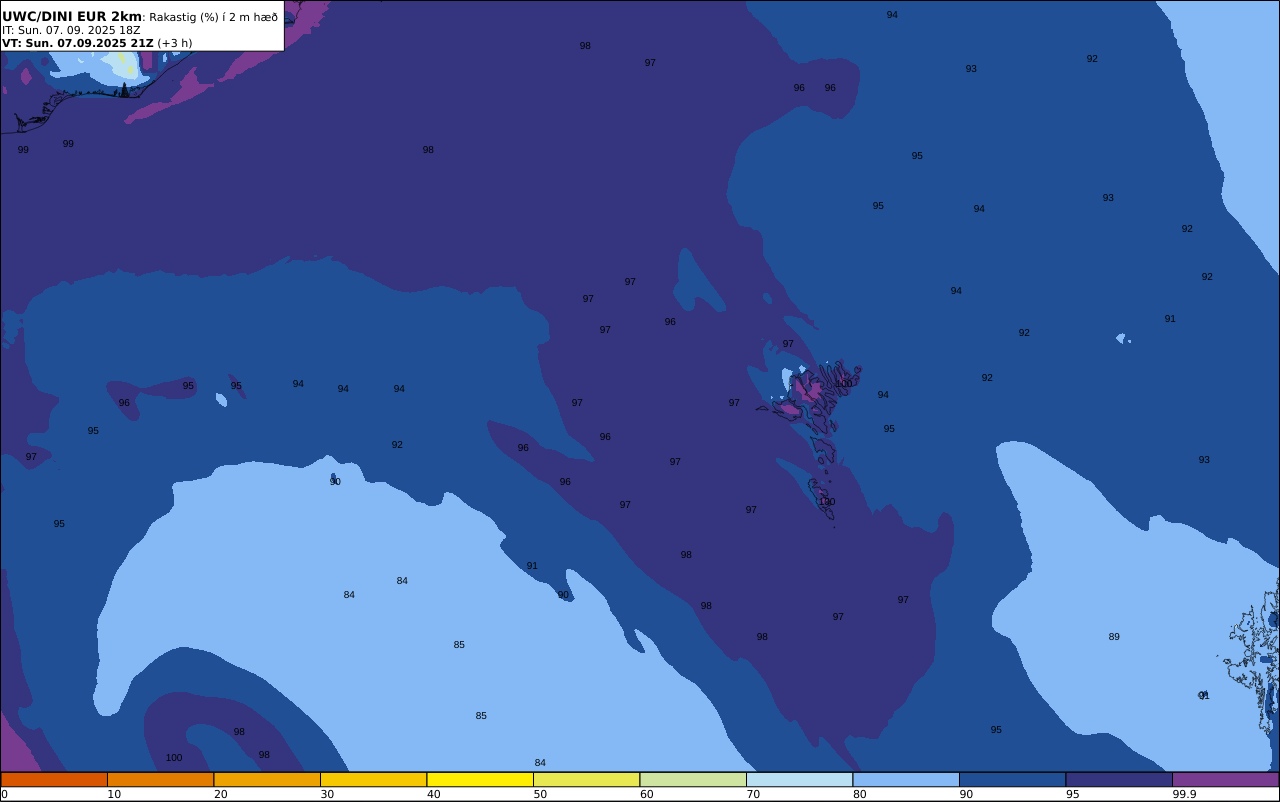Click the Rakastig (%) í 2 m hæð label
This screenshot has height=802, width=1280.
213,17
